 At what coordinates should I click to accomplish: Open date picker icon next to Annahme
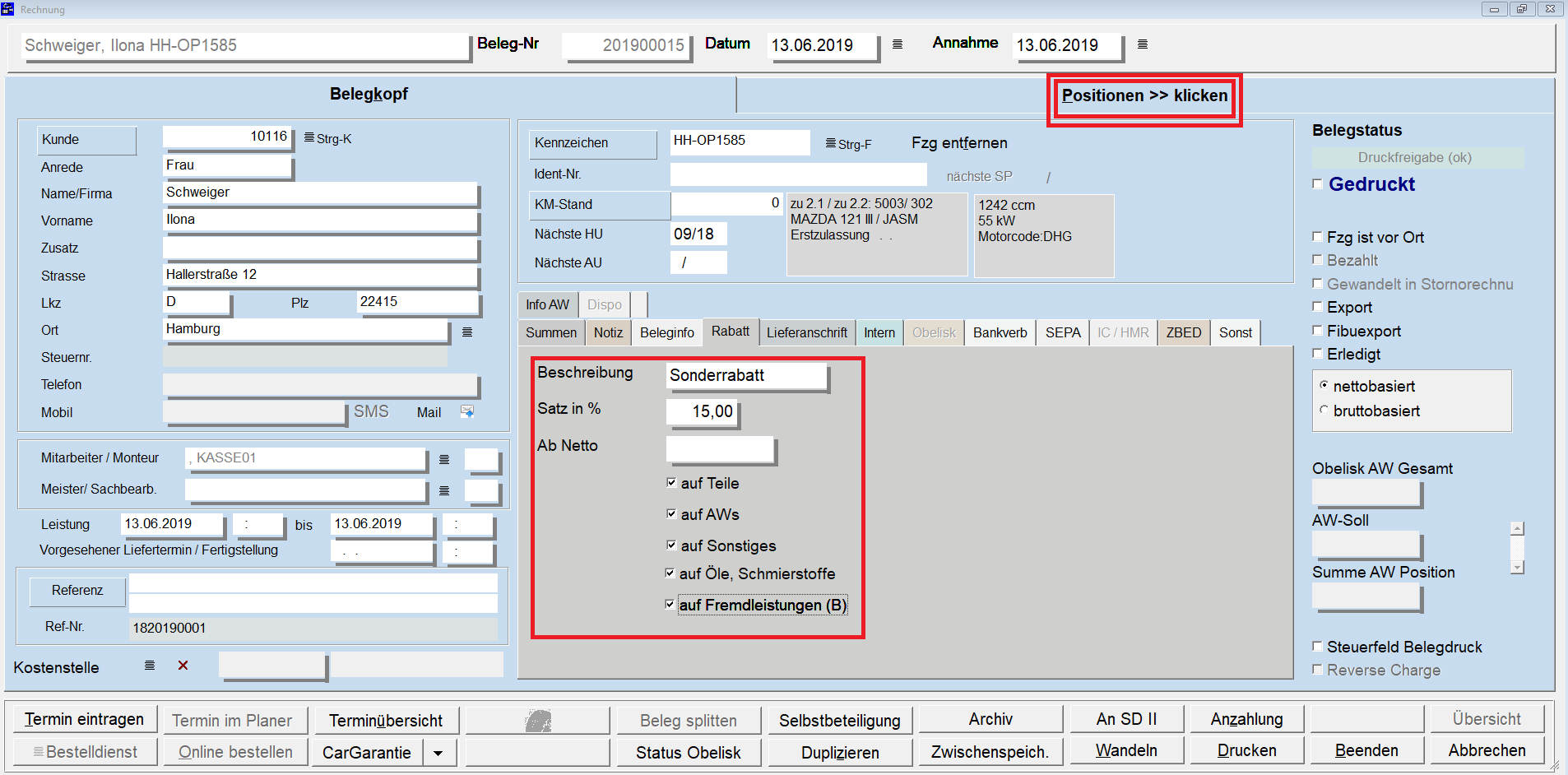coord(1143,44)
